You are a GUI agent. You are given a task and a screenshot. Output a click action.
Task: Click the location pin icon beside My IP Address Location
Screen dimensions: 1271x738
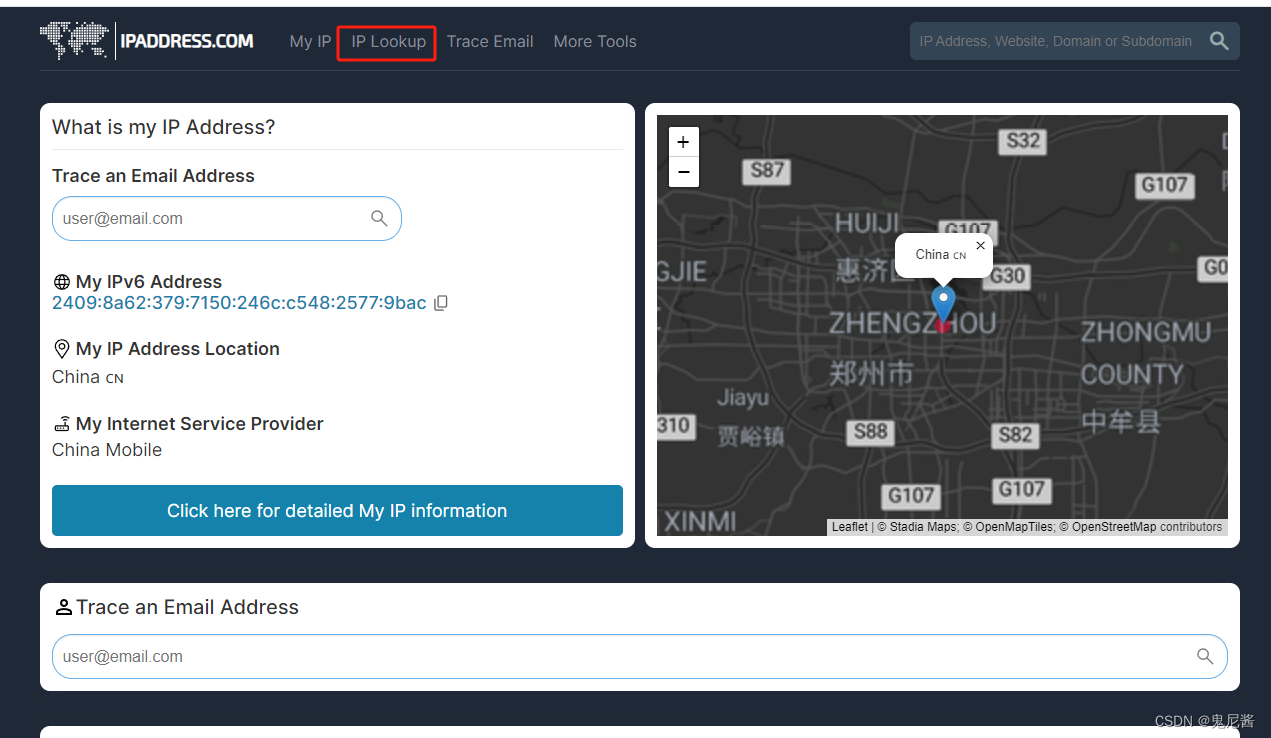tap(62, 349)
